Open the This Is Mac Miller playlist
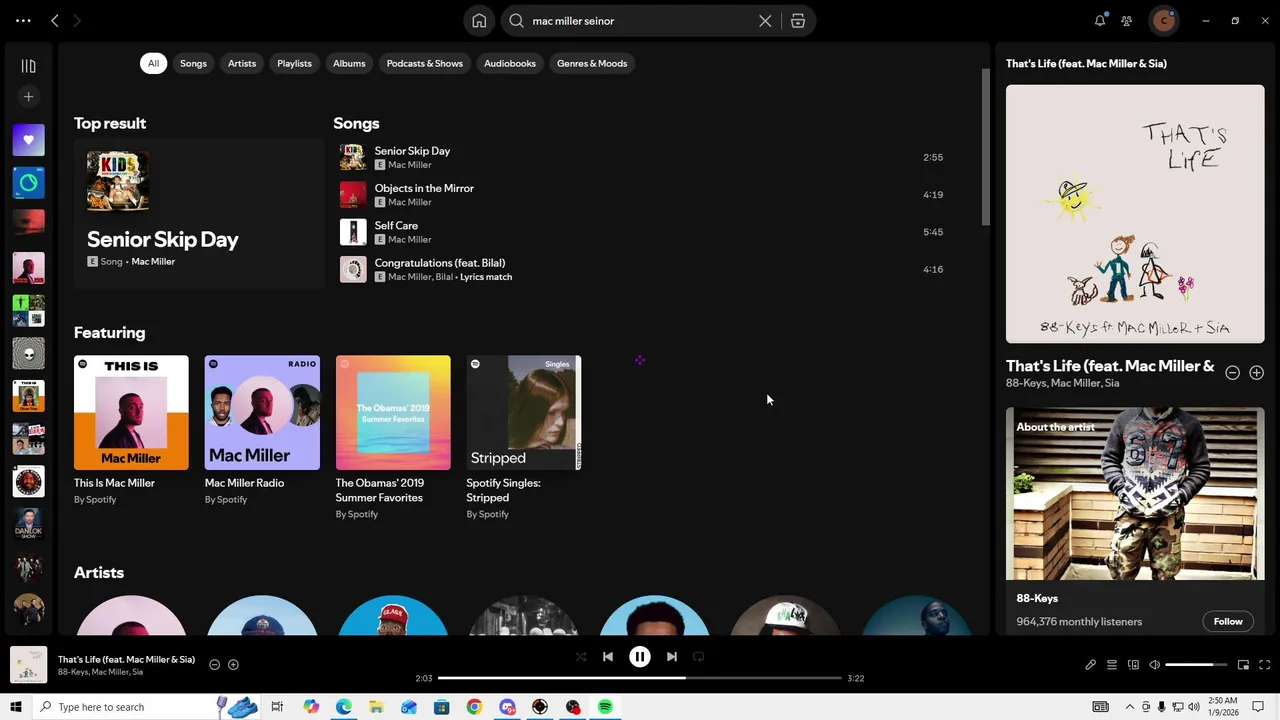The width and height of the screenshot is (1280, 720). (131, 432)
